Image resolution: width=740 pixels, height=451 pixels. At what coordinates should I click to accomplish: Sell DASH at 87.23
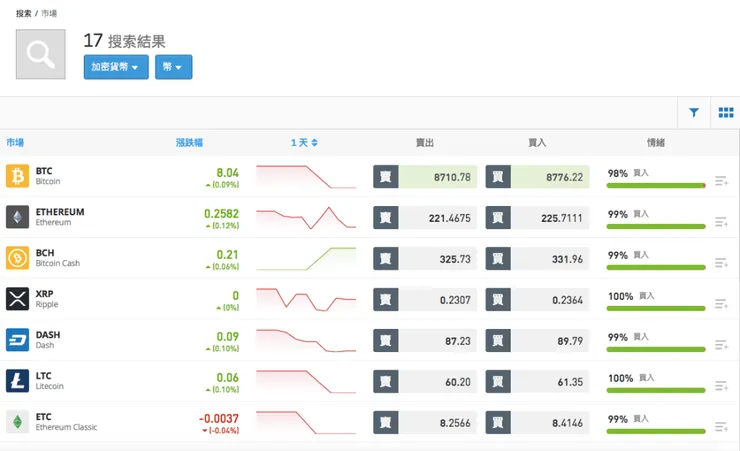click(425, 341)
